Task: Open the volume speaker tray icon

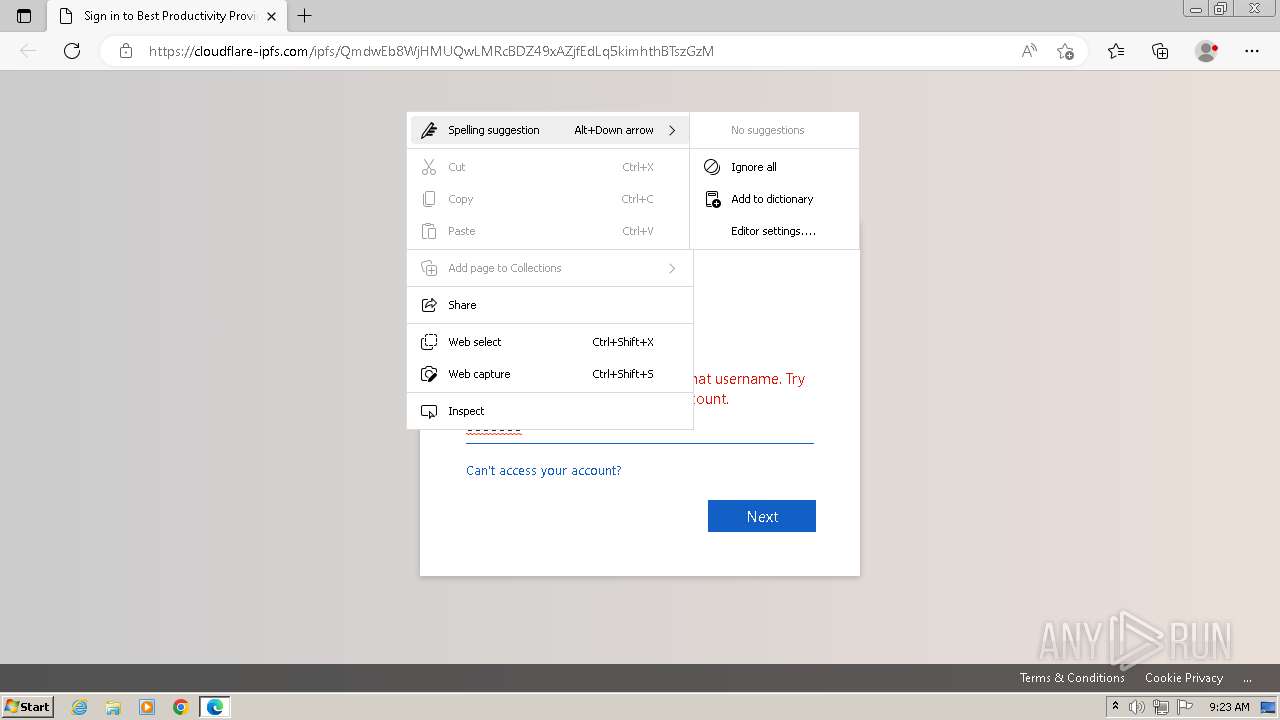Action: pyautogui.click(x=1136, y=707)
